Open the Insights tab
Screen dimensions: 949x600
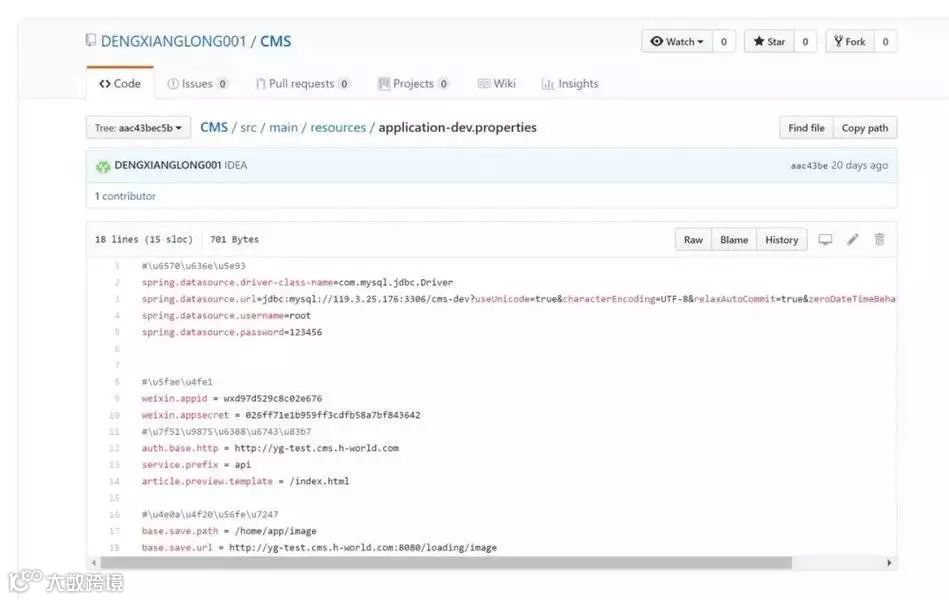point(570,84)
